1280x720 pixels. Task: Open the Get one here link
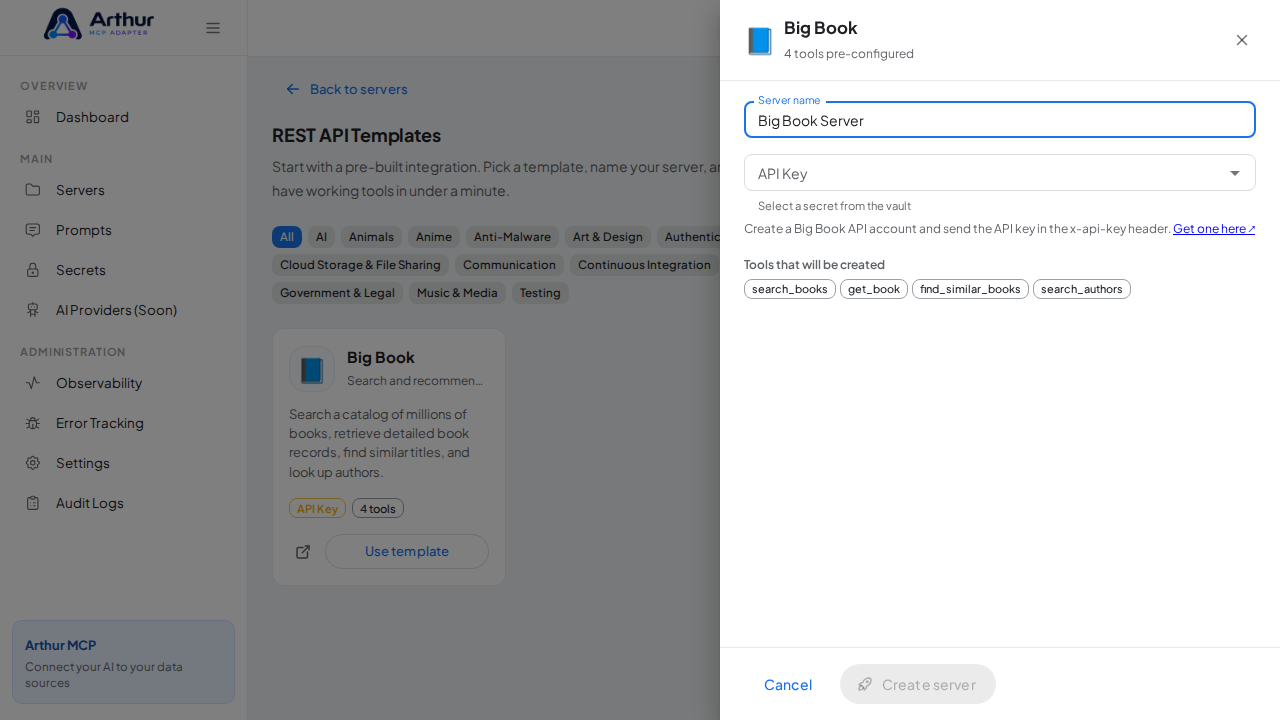pos(1214,229)
